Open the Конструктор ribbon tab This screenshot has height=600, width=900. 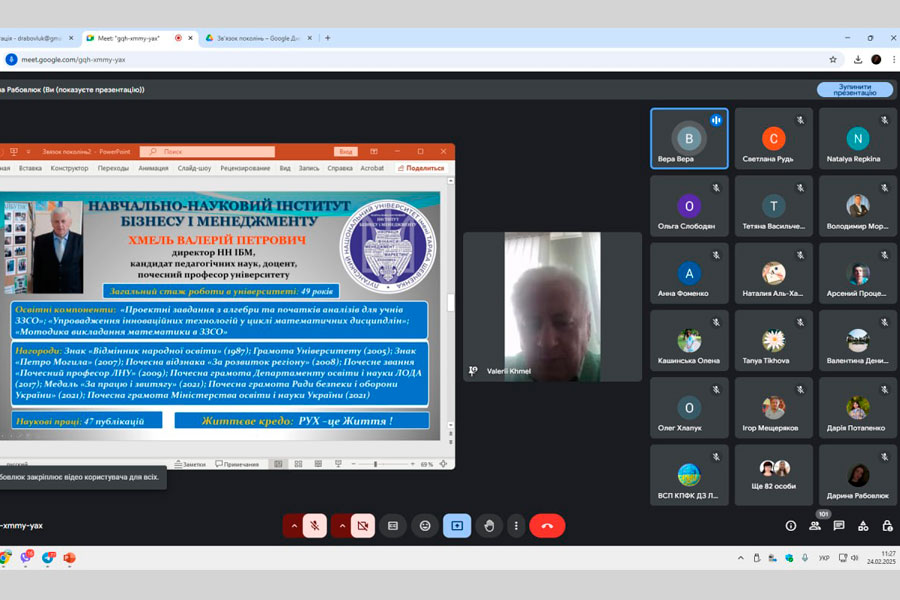(x=69, y=168)
